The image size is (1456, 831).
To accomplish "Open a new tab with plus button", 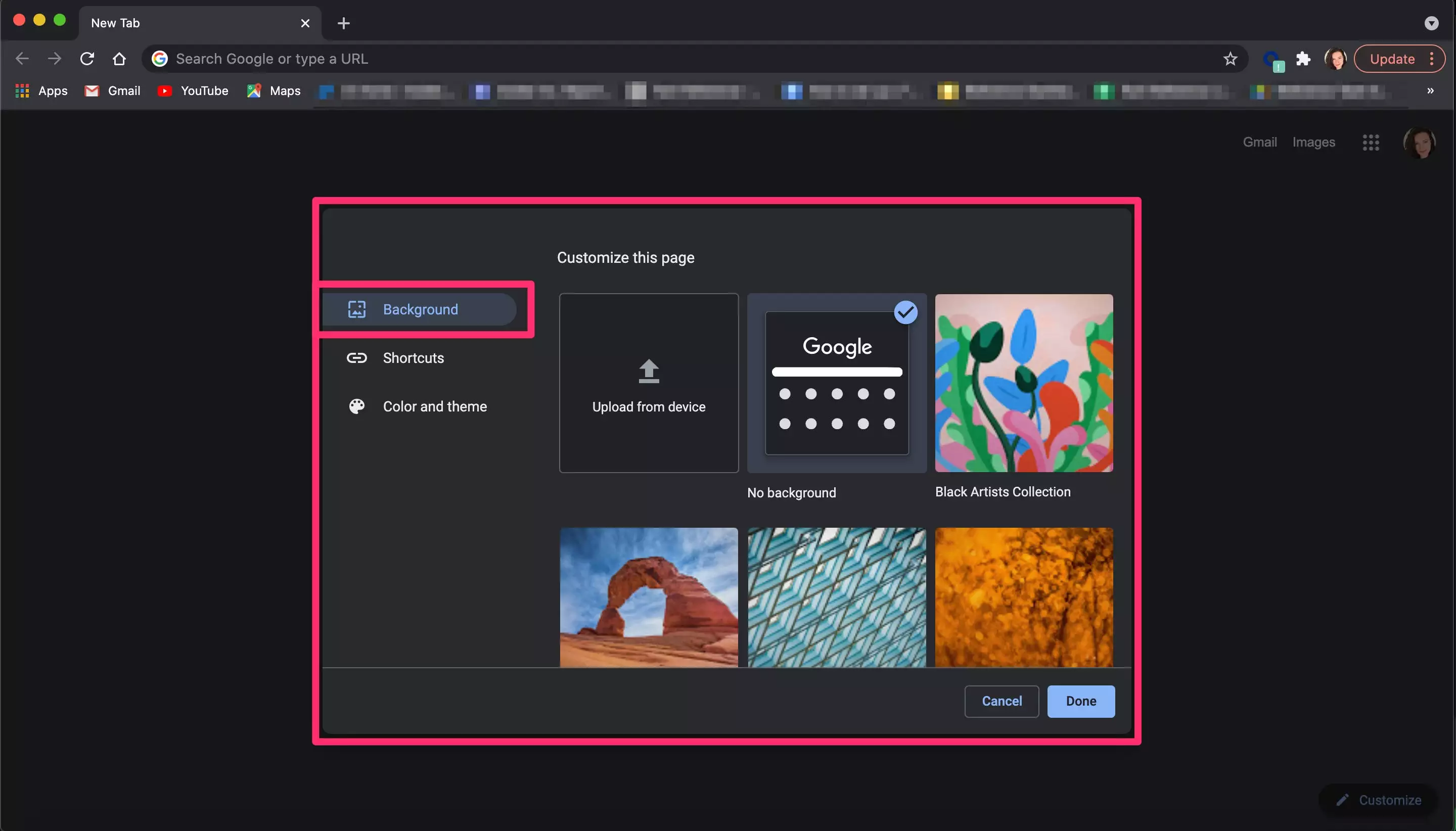I will (343, 23).
